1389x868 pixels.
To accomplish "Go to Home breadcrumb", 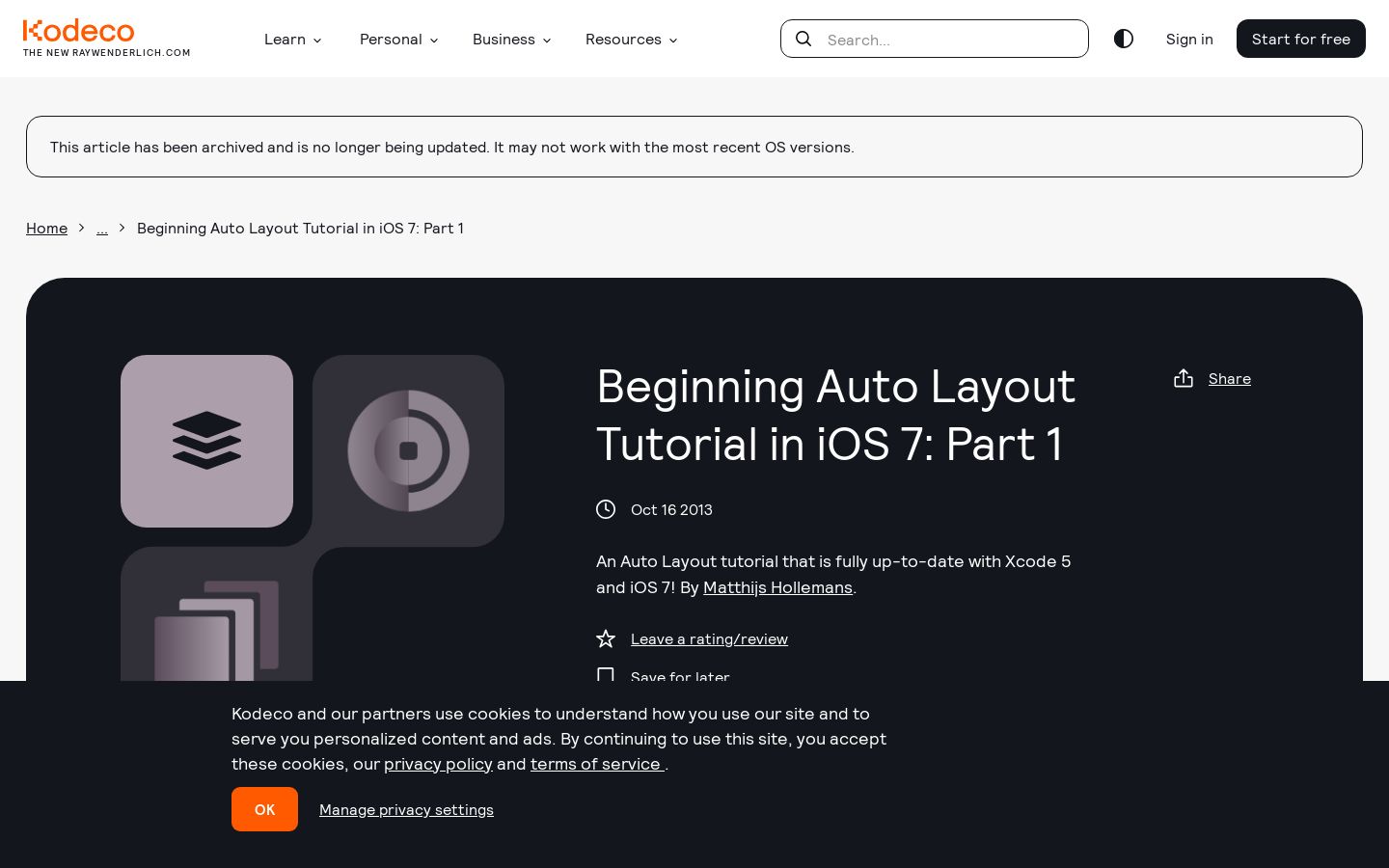I will 46,228.
